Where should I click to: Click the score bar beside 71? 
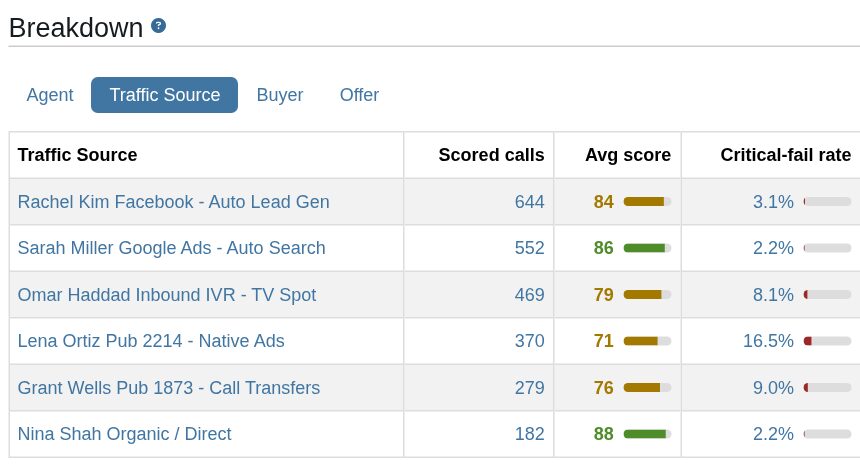pyautogui.click(x=647, y=341)
